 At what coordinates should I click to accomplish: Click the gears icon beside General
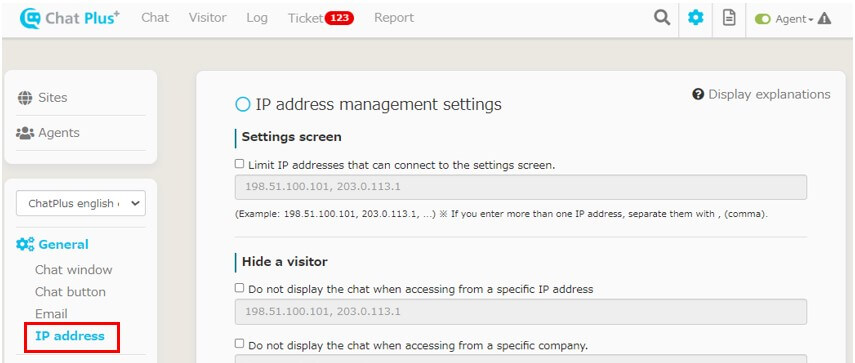(25, 244)
